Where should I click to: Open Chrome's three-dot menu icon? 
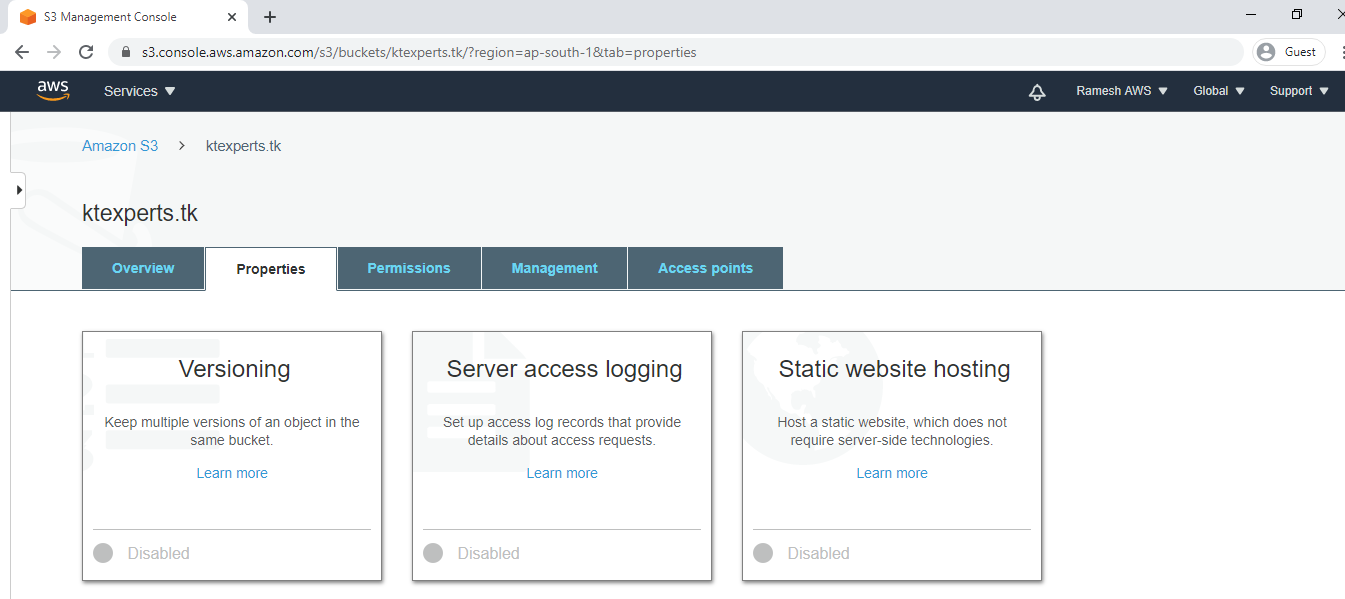(x=1340, y=52)
